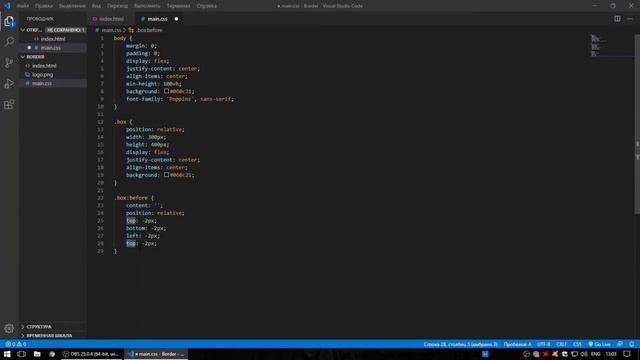Switch to OBS window in taskbar
This screenshot has height=360, width=640.
pyautogui.click(x=92, y=354)
